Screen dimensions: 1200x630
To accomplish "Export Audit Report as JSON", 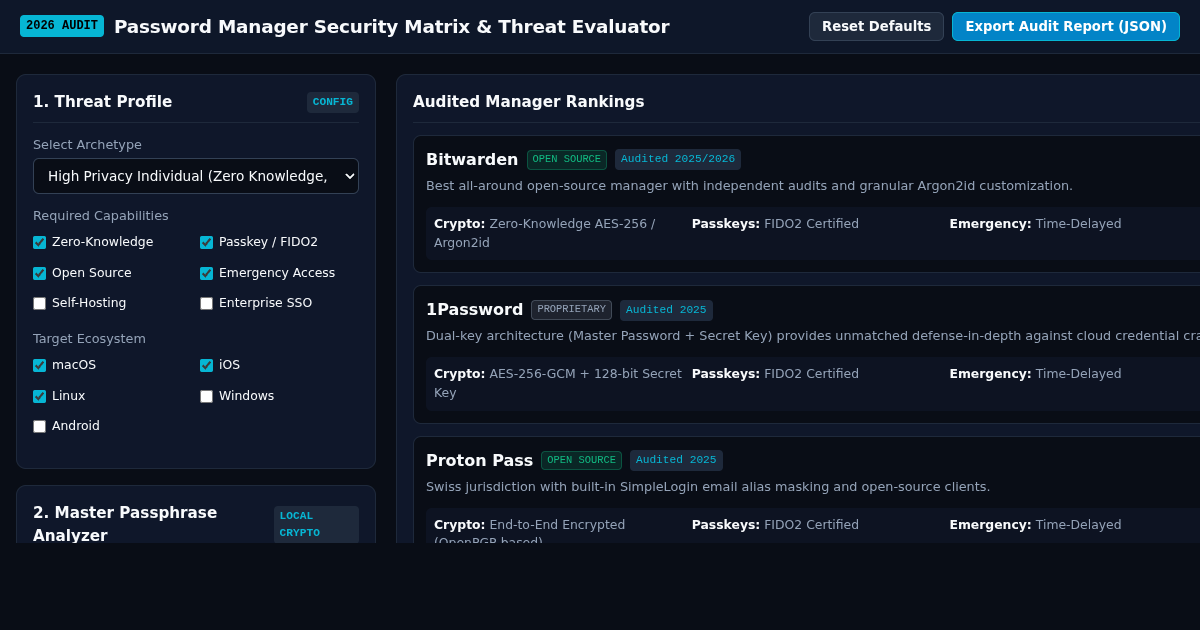I will coord(1065,26).
